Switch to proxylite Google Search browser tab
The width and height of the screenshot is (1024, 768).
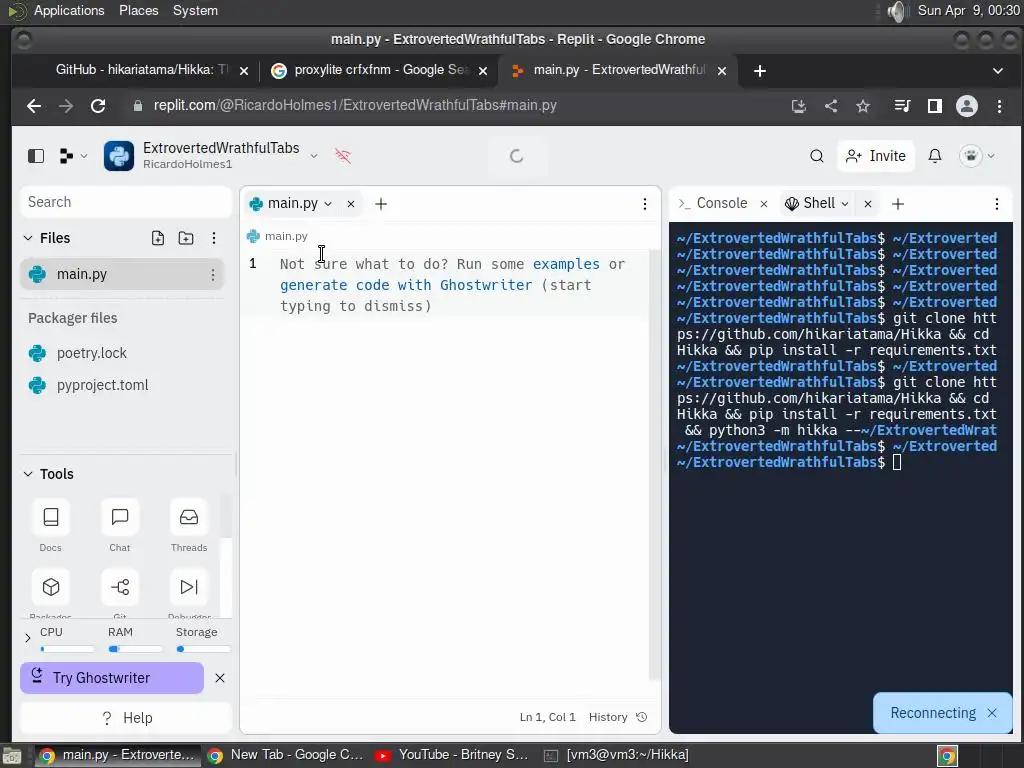coord(379,70)
